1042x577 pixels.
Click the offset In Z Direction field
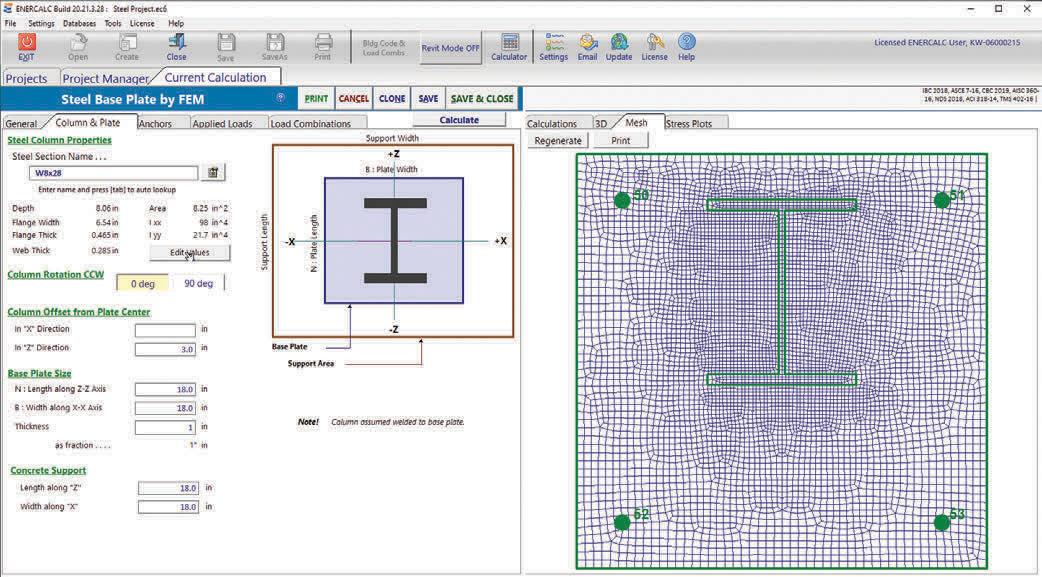tap(165, 349)
